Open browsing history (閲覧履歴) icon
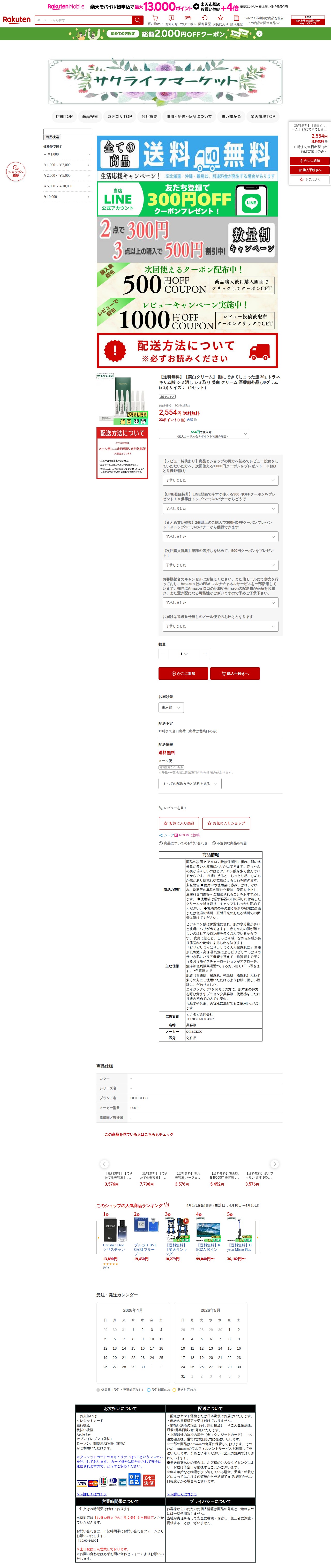 [x=205, y=20]
